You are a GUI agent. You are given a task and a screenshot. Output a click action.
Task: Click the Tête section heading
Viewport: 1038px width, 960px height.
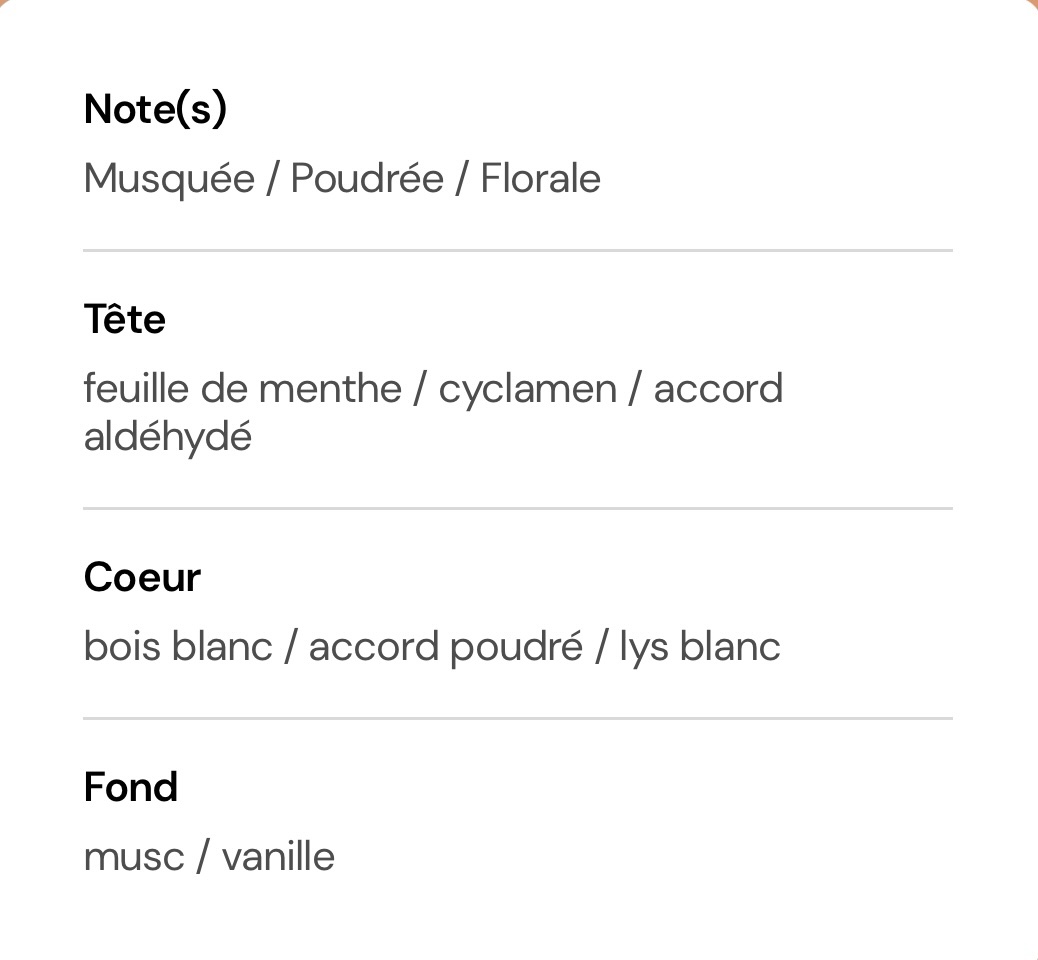(124, 319)
